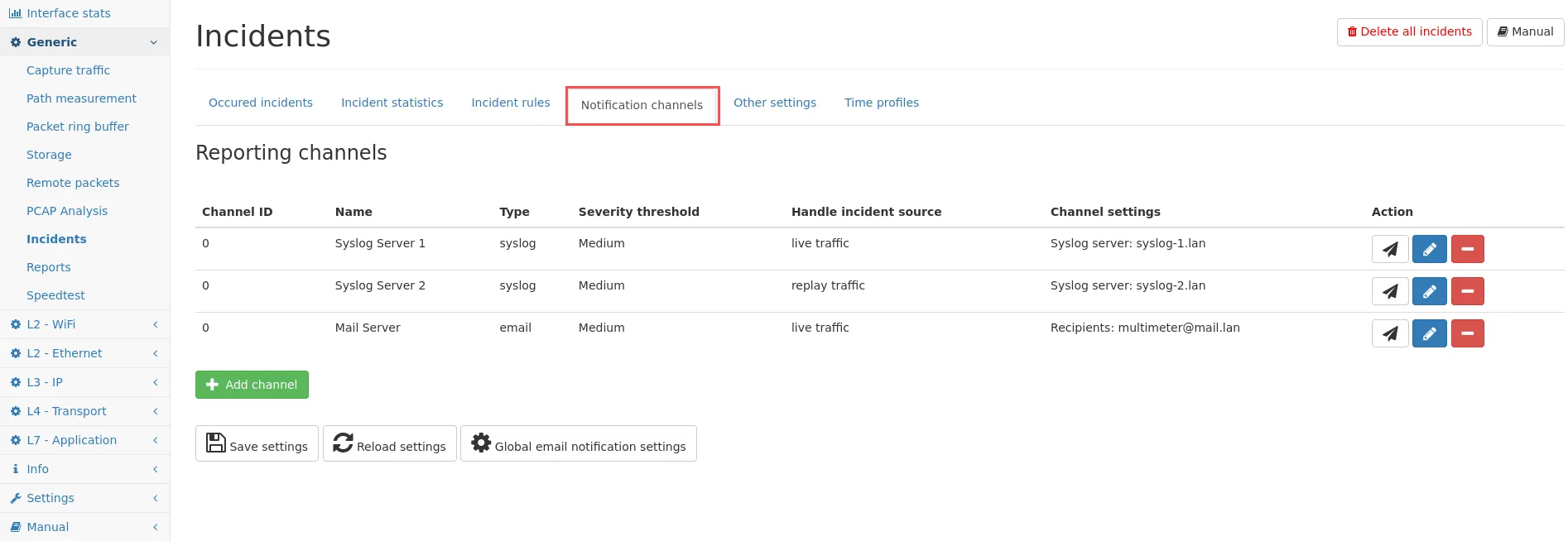Expand the Settings sidebar menu
1568x541 pixels.
[84, 498]
